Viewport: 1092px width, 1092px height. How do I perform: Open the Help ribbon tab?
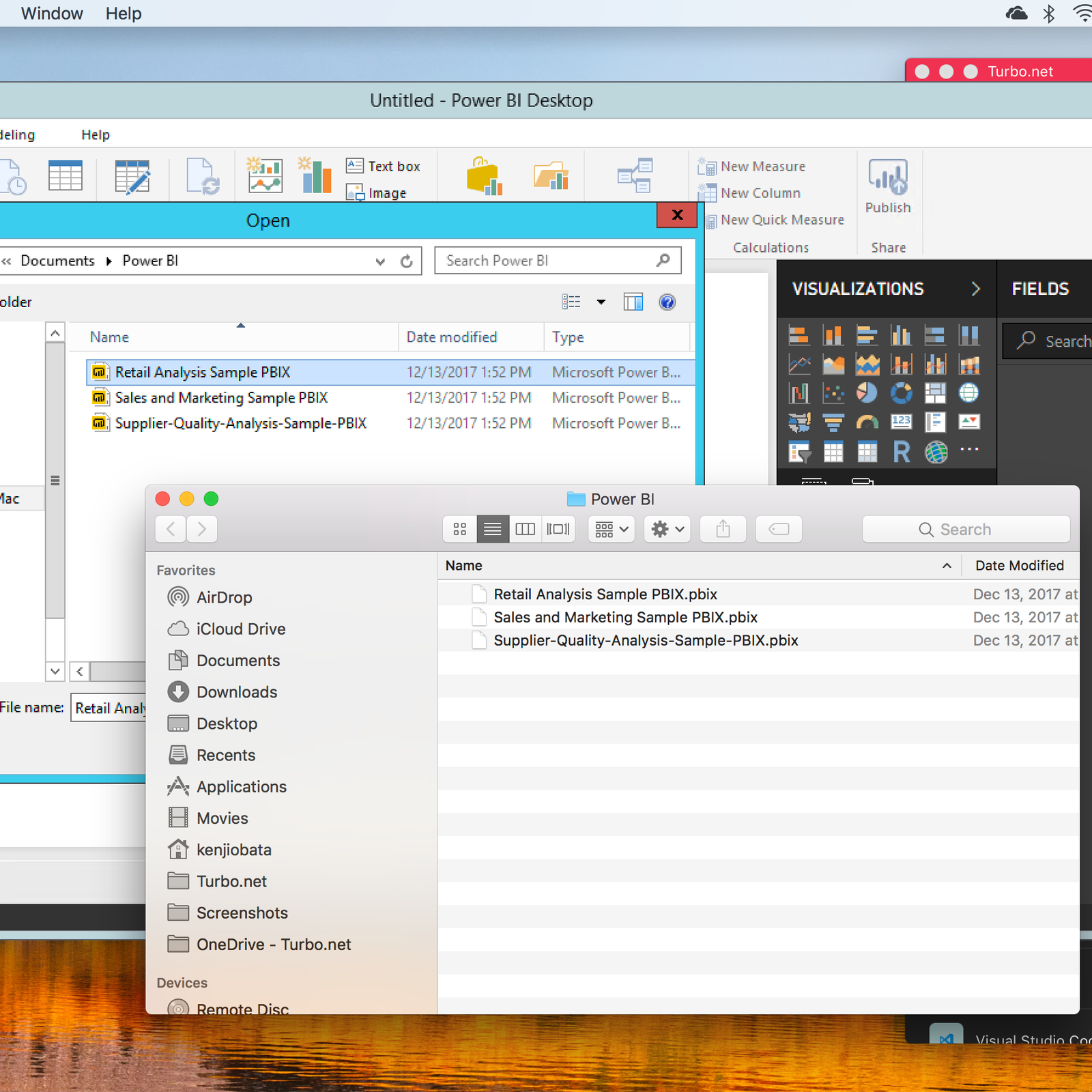pyautogui.click(x=96, y=135)
